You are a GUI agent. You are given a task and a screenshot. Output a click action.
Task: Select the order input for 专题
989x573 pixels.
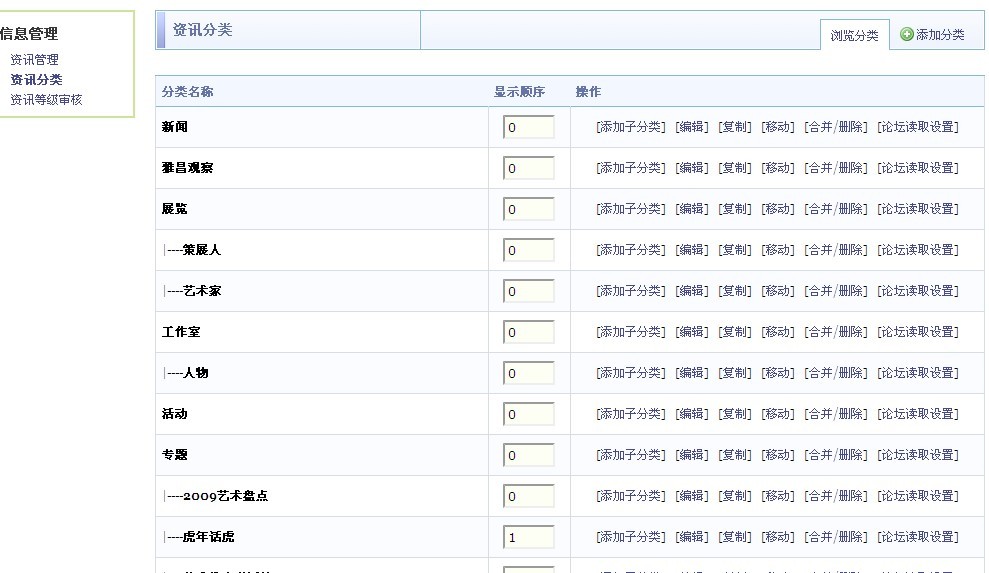click(x=529, y=455)
